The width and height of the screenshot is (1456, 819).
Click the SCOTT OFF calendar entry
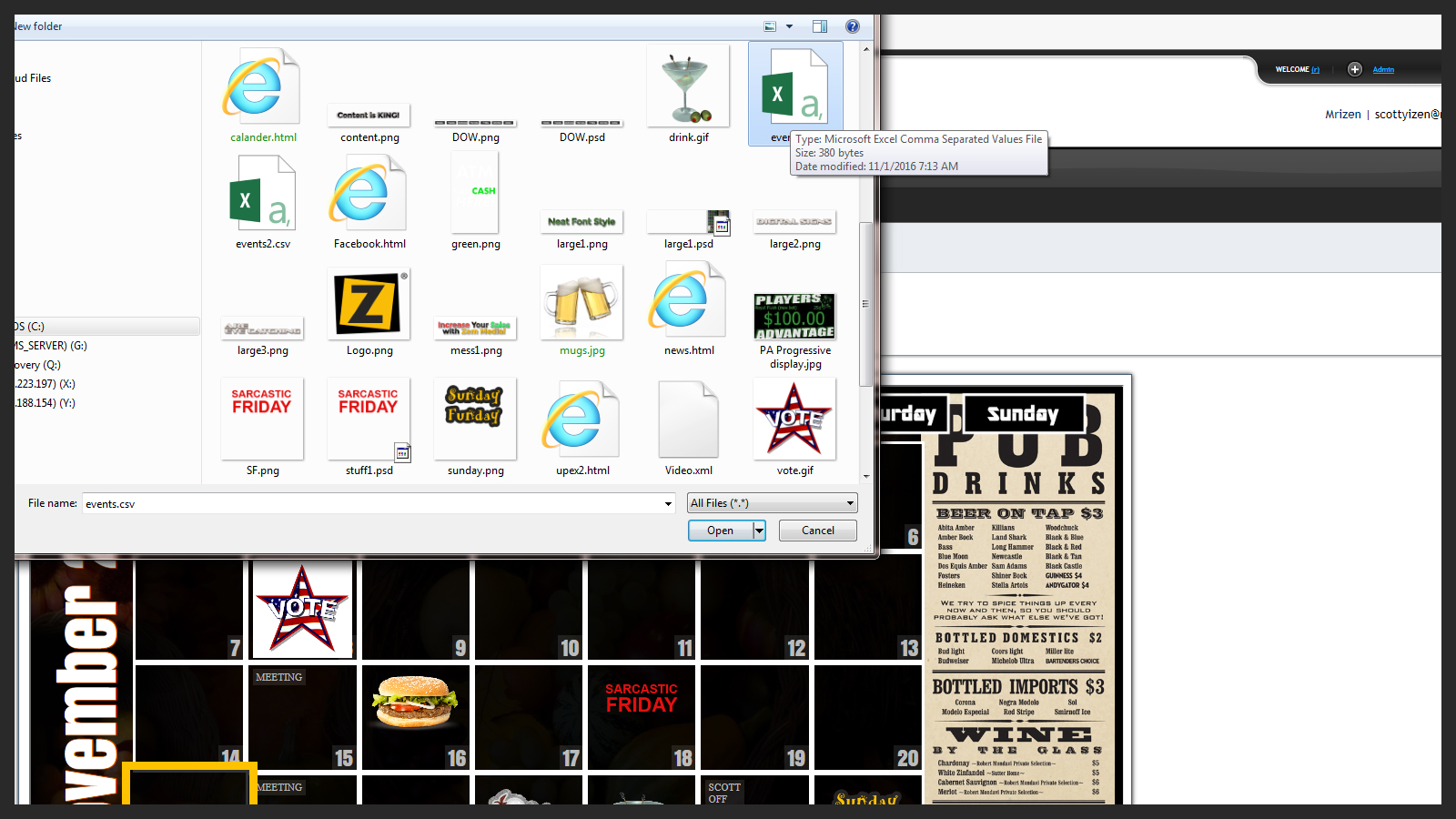coord(724,792)
